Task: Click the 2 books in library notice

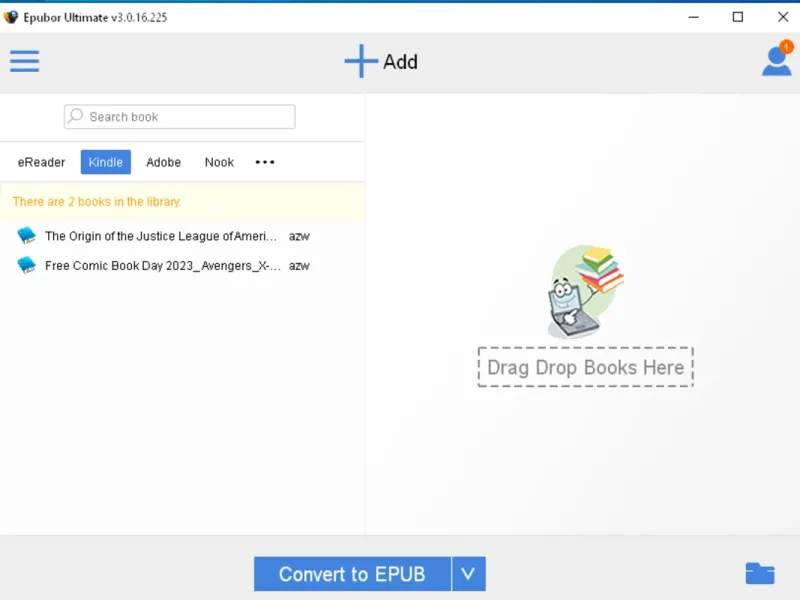Action: [x=182, y=202]
